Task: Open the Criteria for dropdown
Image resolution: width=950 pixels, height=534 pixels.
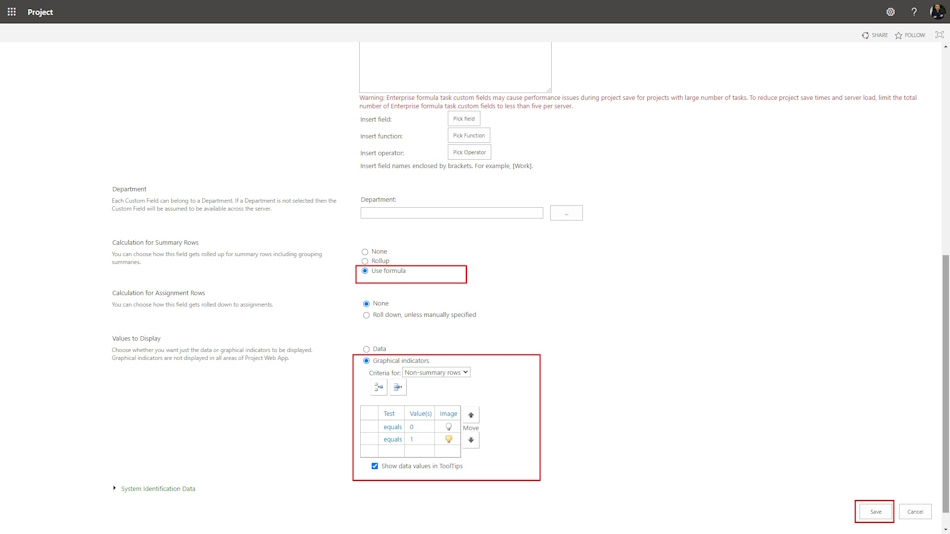Action: coord(436,372)
